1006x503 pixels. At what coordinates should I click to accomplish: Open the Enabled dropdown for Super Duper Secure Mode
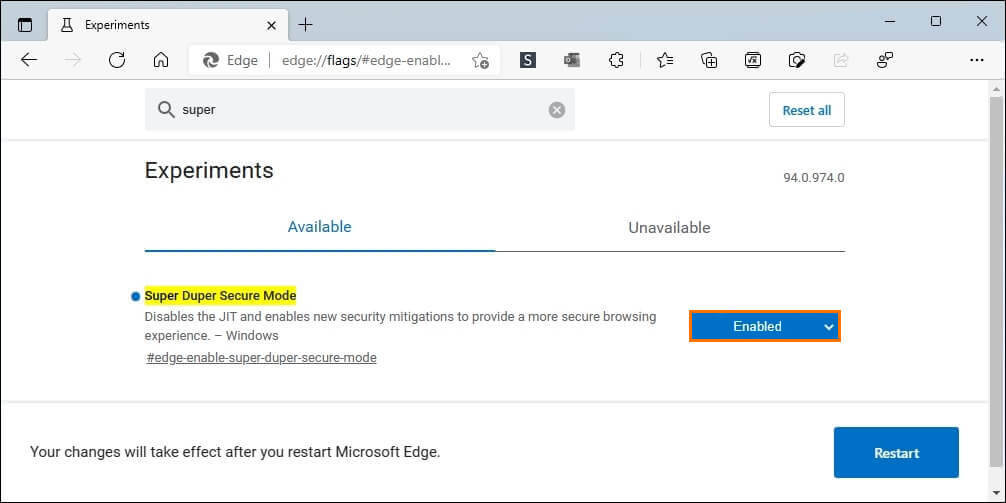[x=765, y=327]
